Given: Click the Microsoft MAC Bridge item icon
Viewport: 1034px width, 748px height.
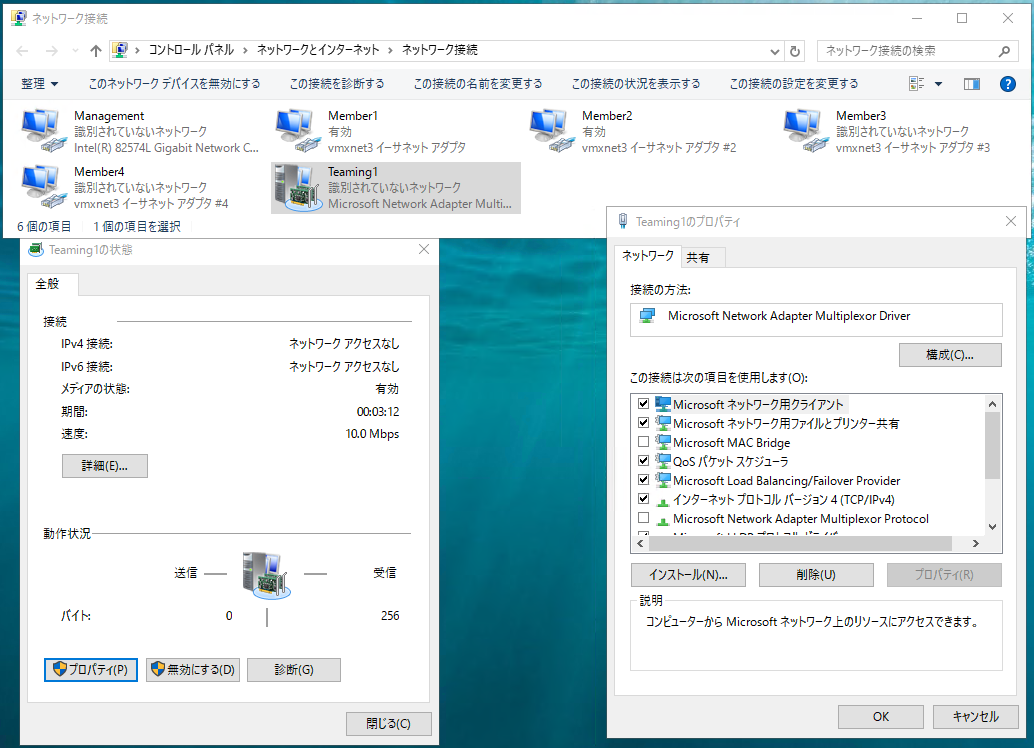Looking at the screenshot, I should (663, 443).
